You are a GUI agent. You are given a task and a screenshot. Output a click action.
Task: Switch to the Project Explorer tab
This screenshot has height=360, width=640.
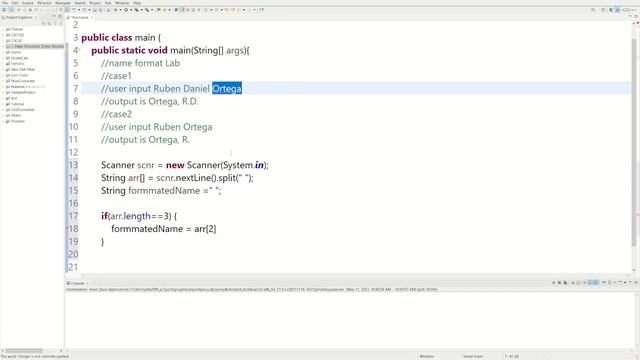pos(18,17)
